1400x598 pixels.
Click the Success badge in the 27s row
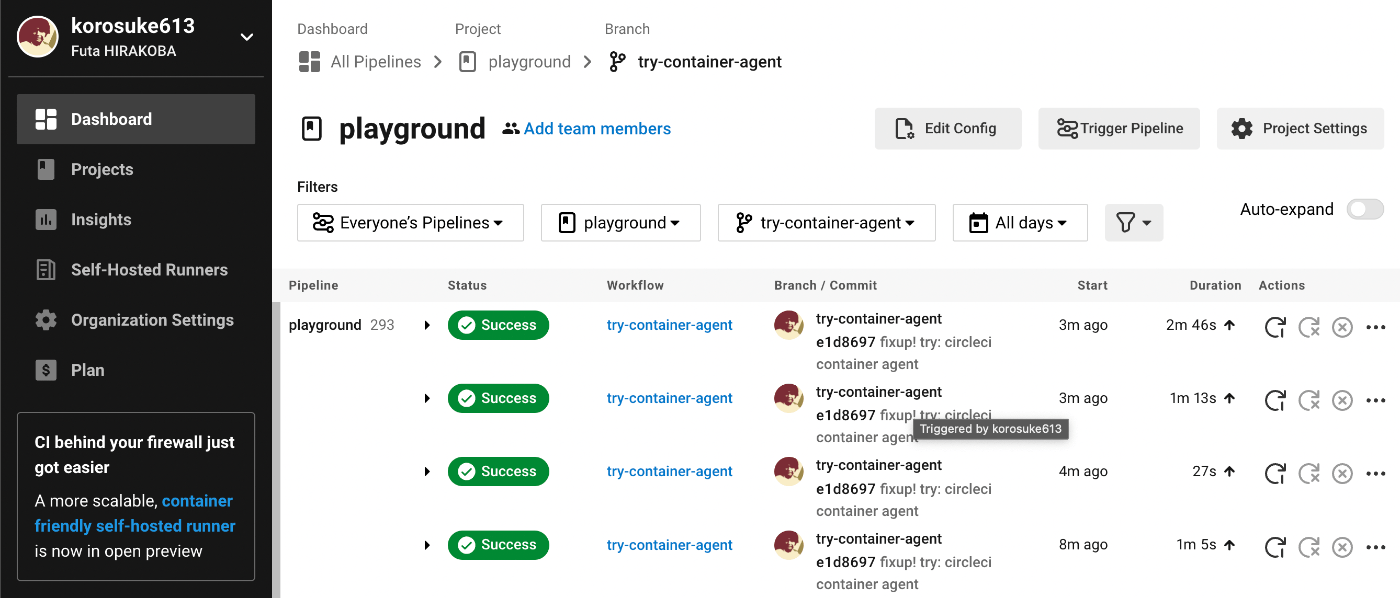click(498, 471)
